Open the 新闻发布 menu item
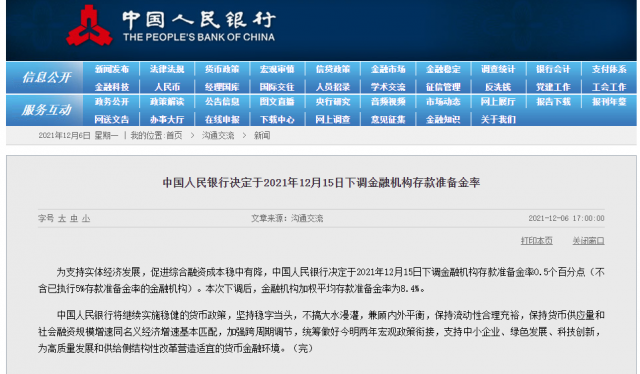 point(112,69)
